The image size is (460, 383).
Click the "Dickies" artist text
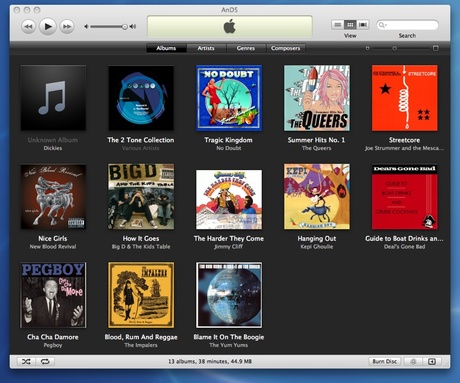coord(53,148)
